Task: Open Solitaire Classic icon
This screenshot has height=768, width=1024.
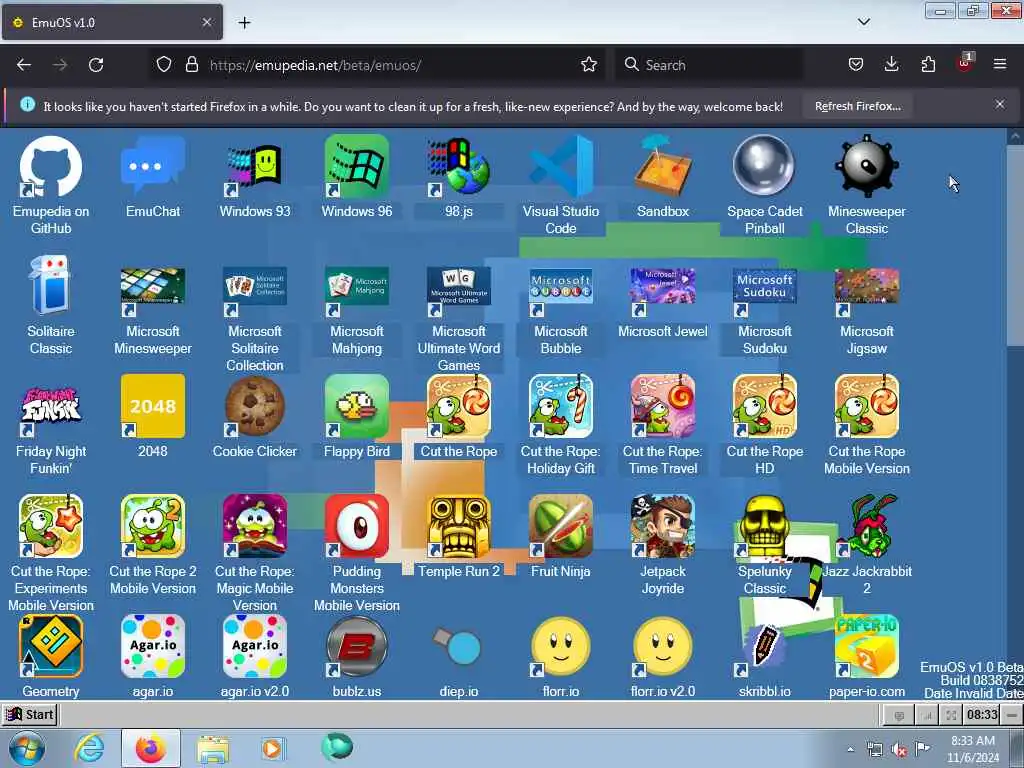Action: coord(51,286)
